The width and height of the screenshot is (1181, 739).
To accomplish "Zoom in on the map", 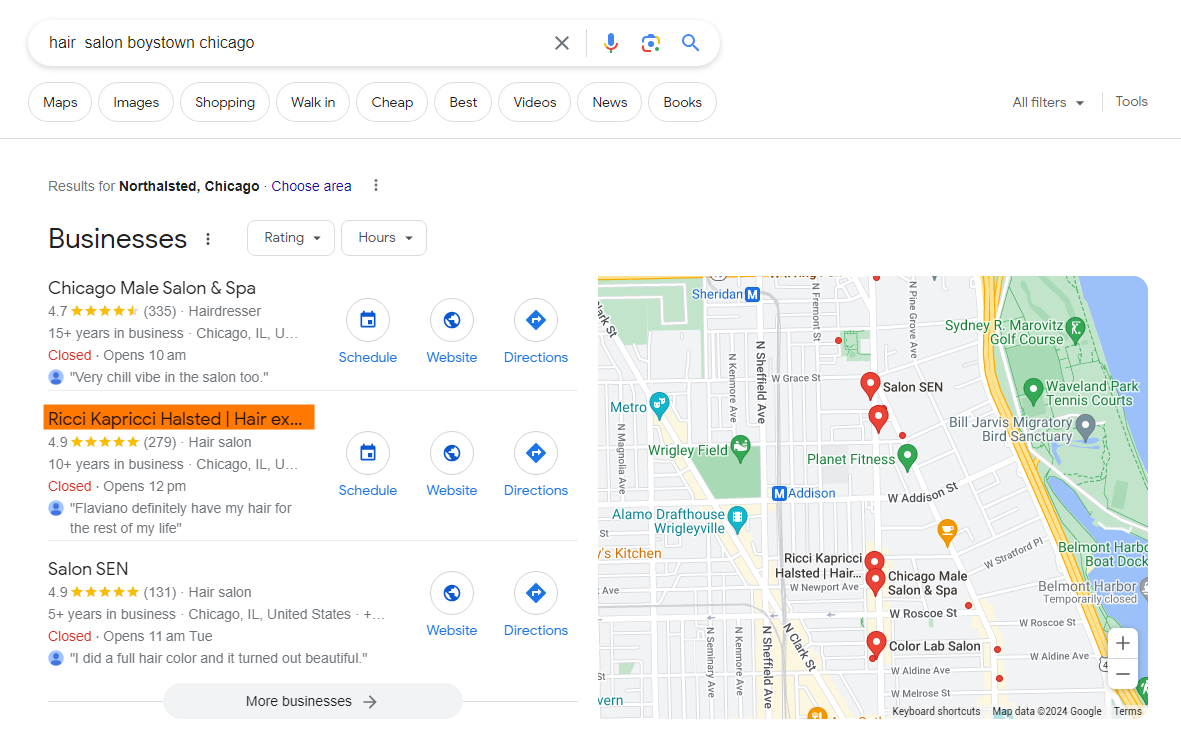I will [1123, 643].
